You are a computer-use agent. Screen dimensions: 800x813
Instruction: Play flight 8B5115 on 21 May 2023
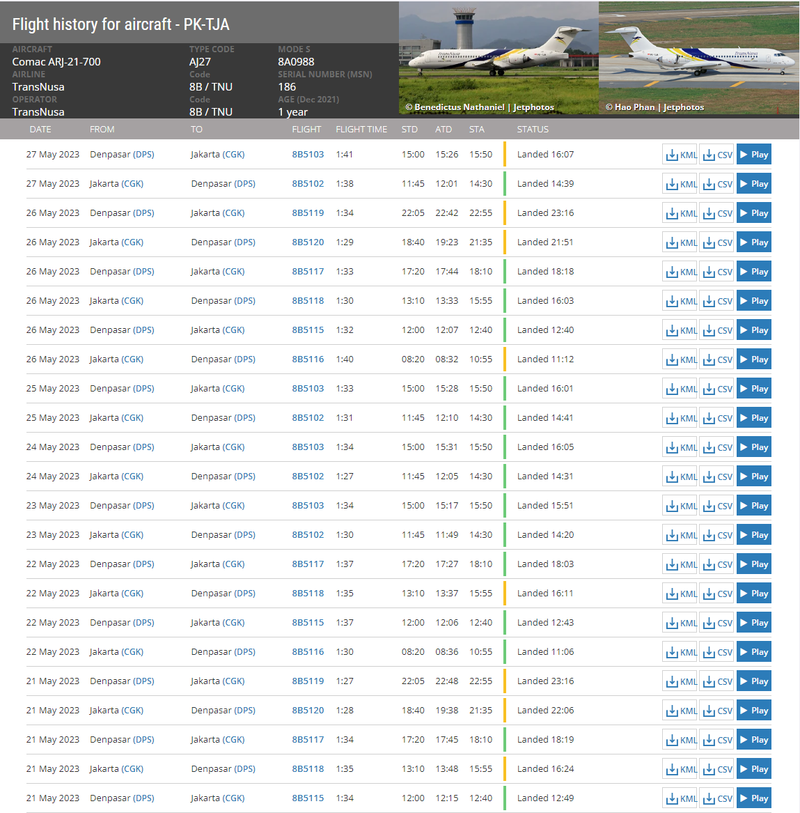(754, 798)
